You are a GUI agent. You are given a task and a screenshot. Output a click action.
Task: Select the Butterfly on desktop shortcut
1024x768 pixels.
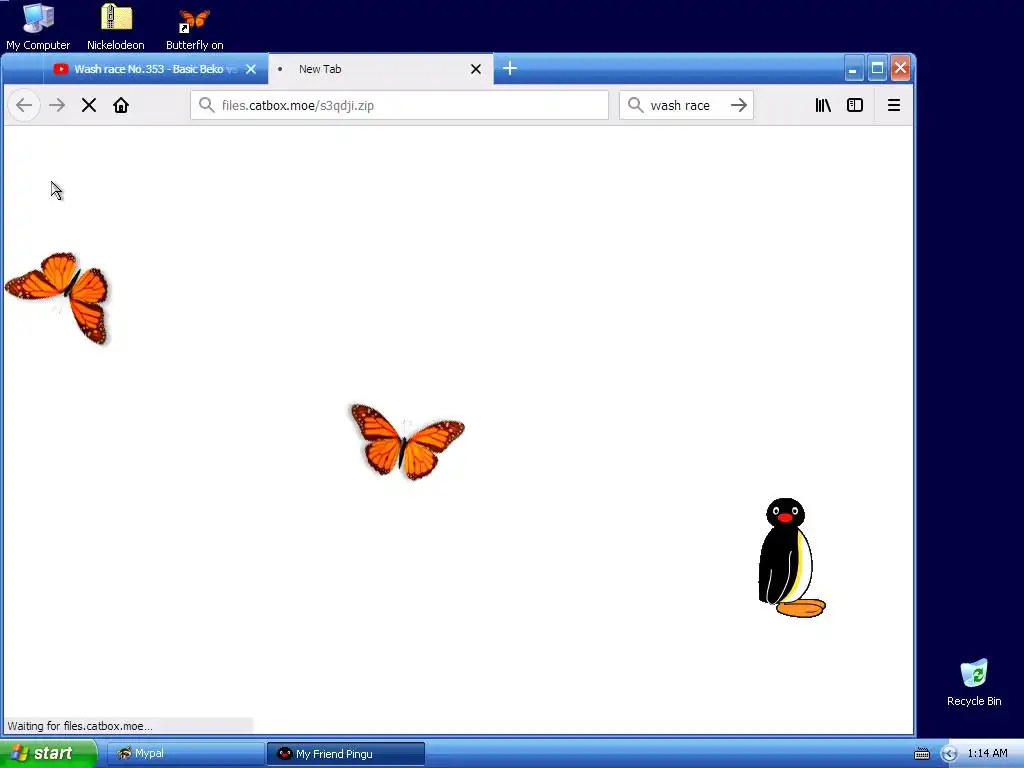tap(195, 27)
